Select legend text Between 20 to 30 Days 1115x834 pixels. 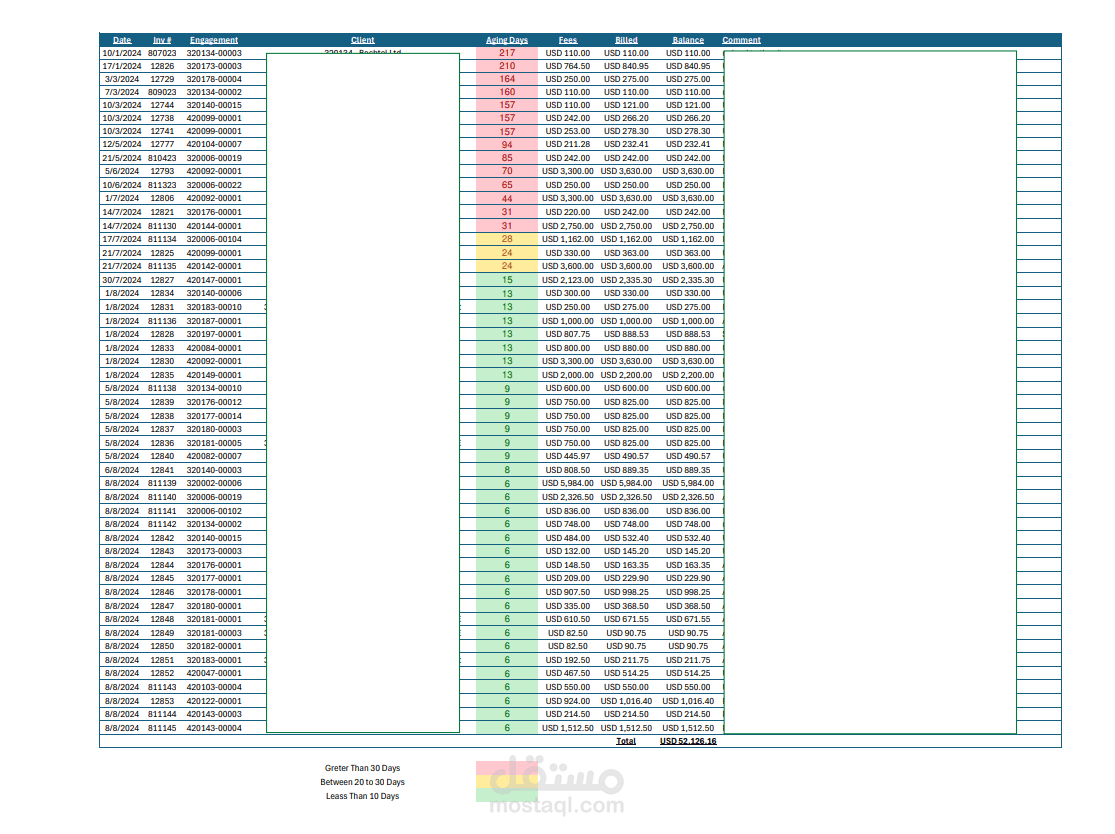363,782
